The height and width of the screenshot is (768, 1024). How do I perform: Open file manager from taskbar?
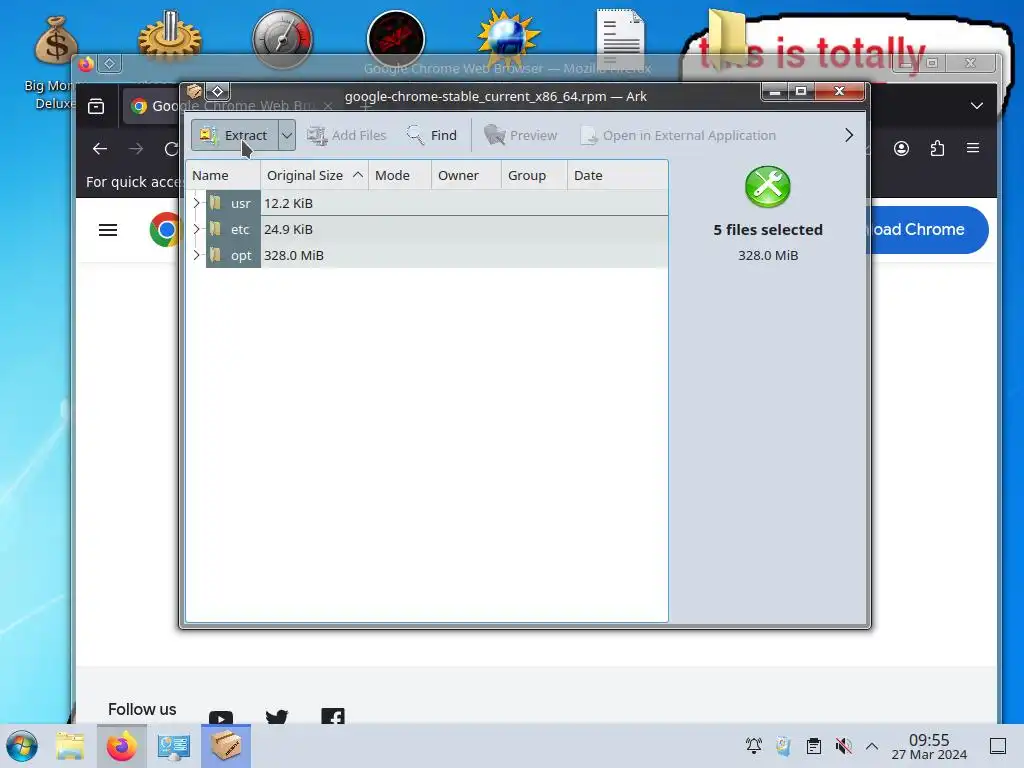point(70,746)
